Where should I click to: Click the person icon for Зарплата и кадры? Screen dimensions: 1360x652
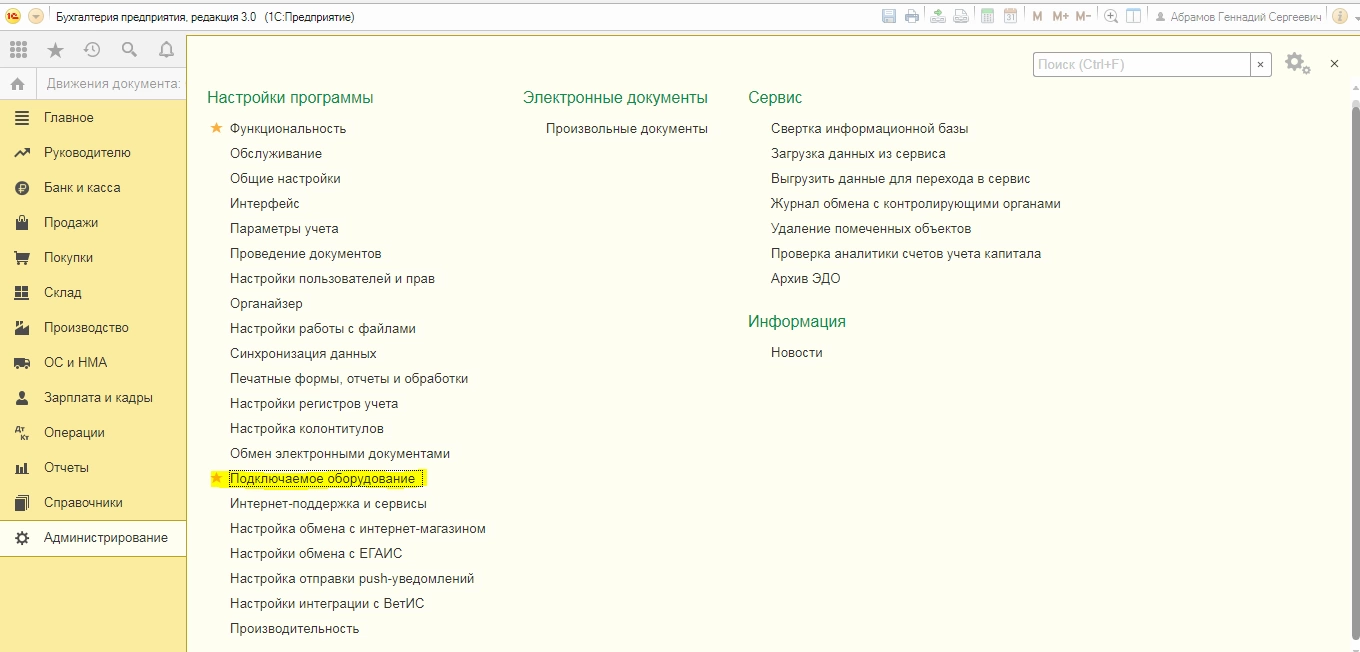21,397
